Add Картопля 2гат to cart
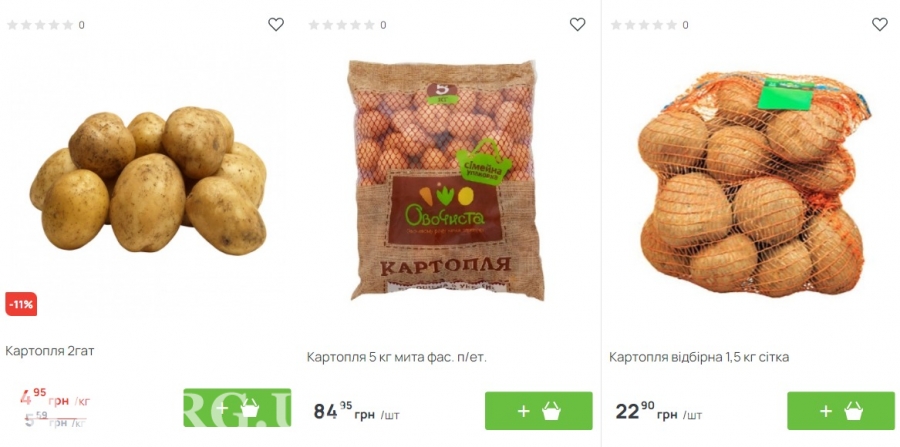This screenshot has height=447, width=900. (x=237, y=408)
